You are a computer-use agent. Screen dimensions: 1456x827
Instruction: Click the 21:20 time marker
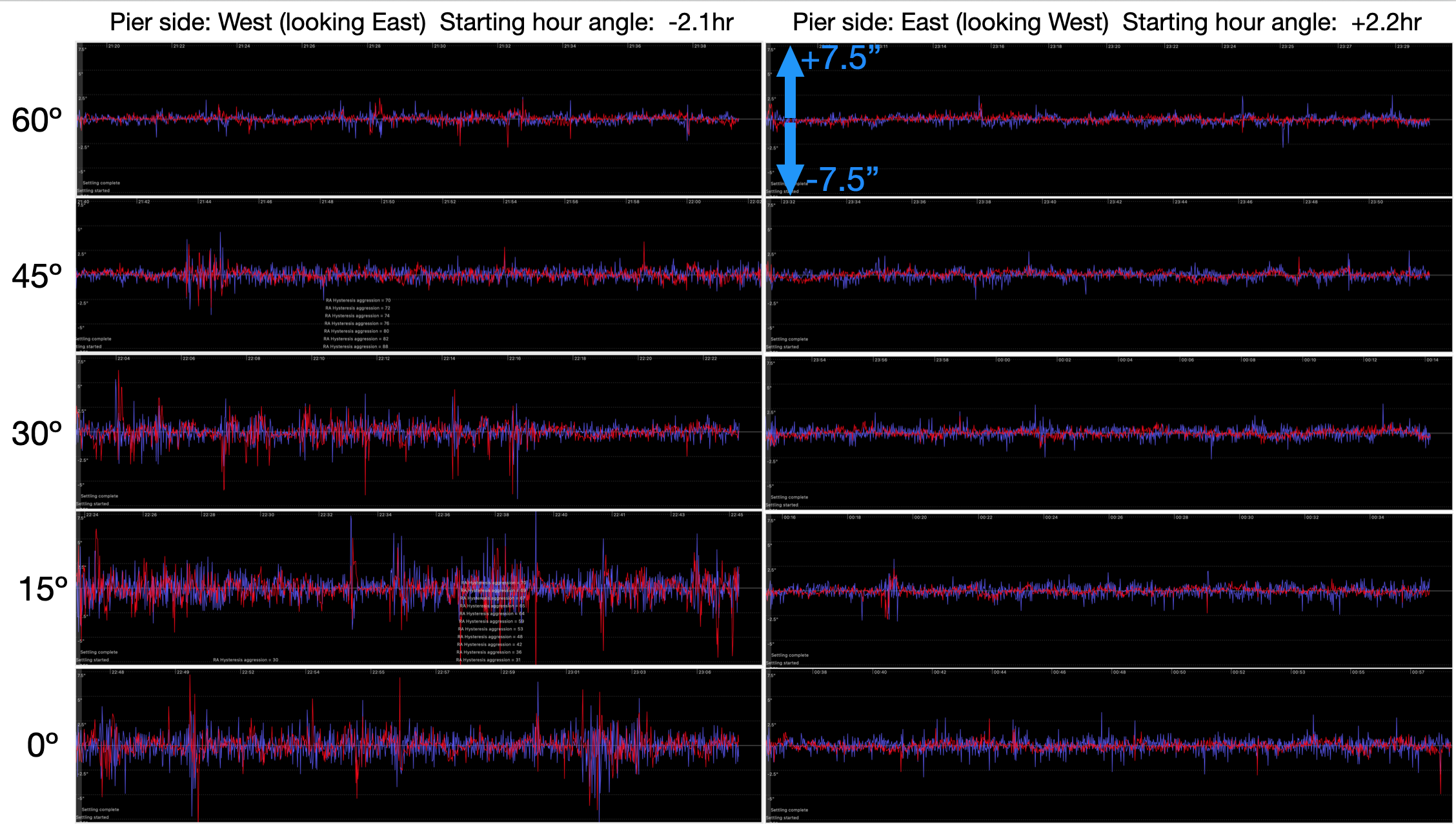114,46
